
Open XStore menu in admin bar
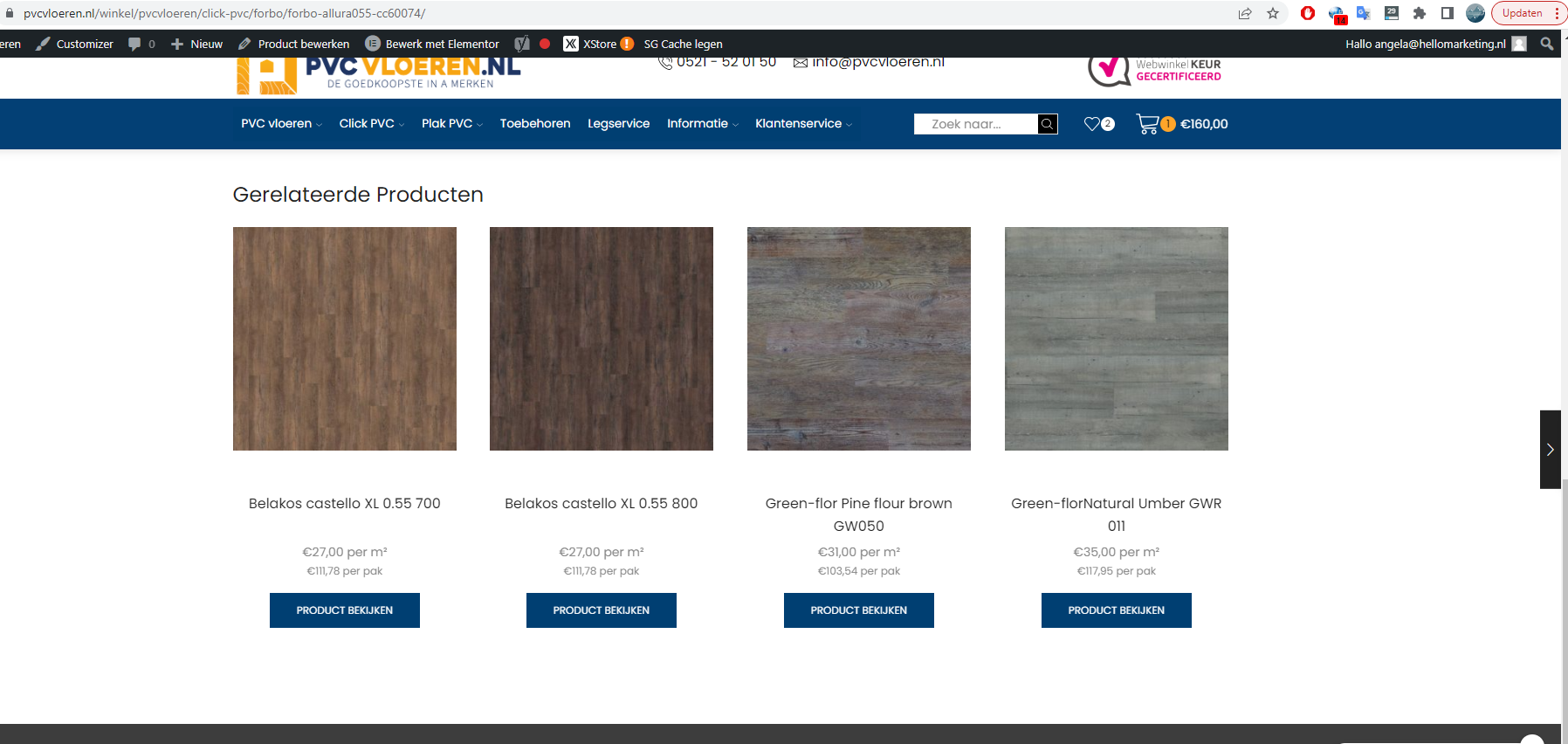click(590, 44)
